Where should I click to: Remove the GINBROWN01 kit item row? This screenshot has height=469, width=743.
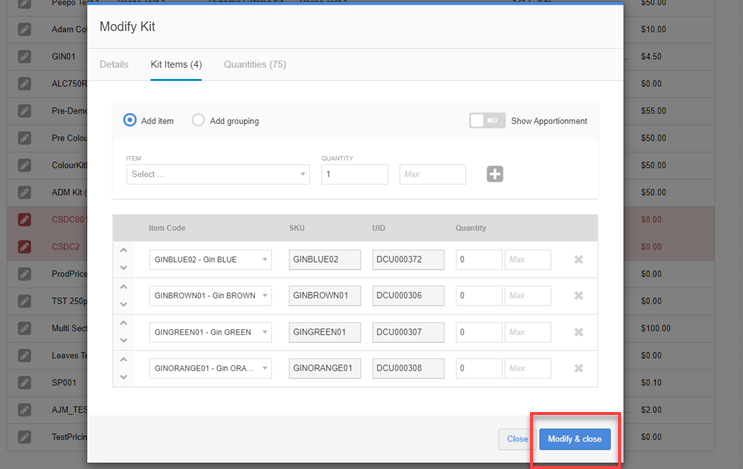point(579,296)
